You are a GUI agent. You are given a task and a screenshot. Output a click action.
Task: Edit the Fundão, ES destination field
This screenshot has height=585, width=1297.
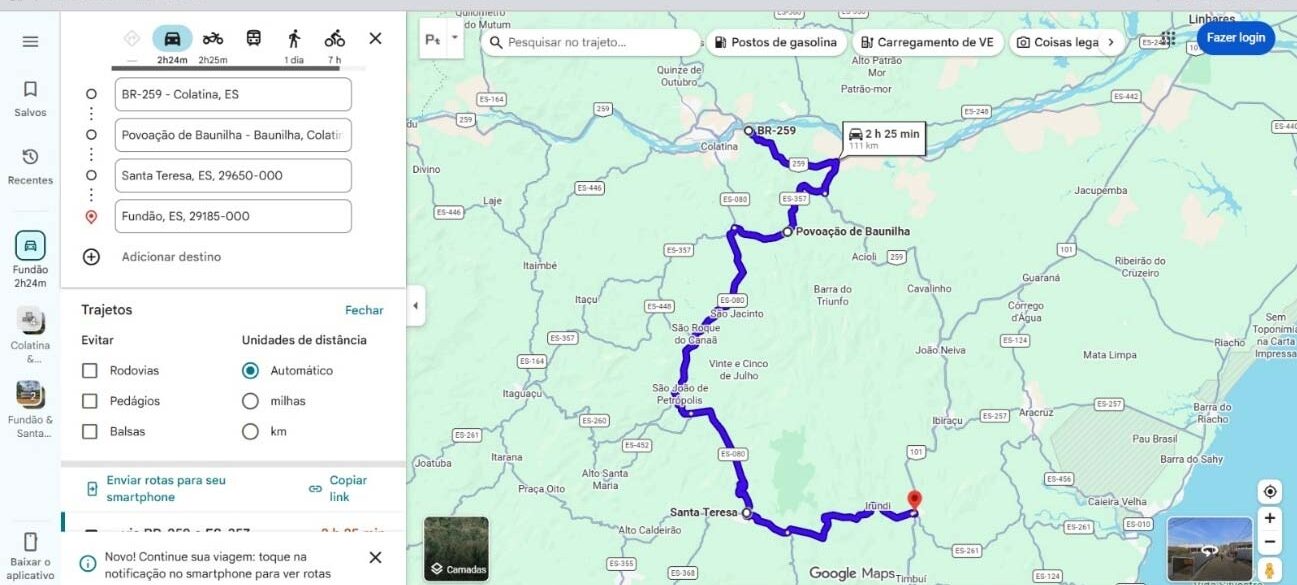pyautogui.click(x=233, y=216)
